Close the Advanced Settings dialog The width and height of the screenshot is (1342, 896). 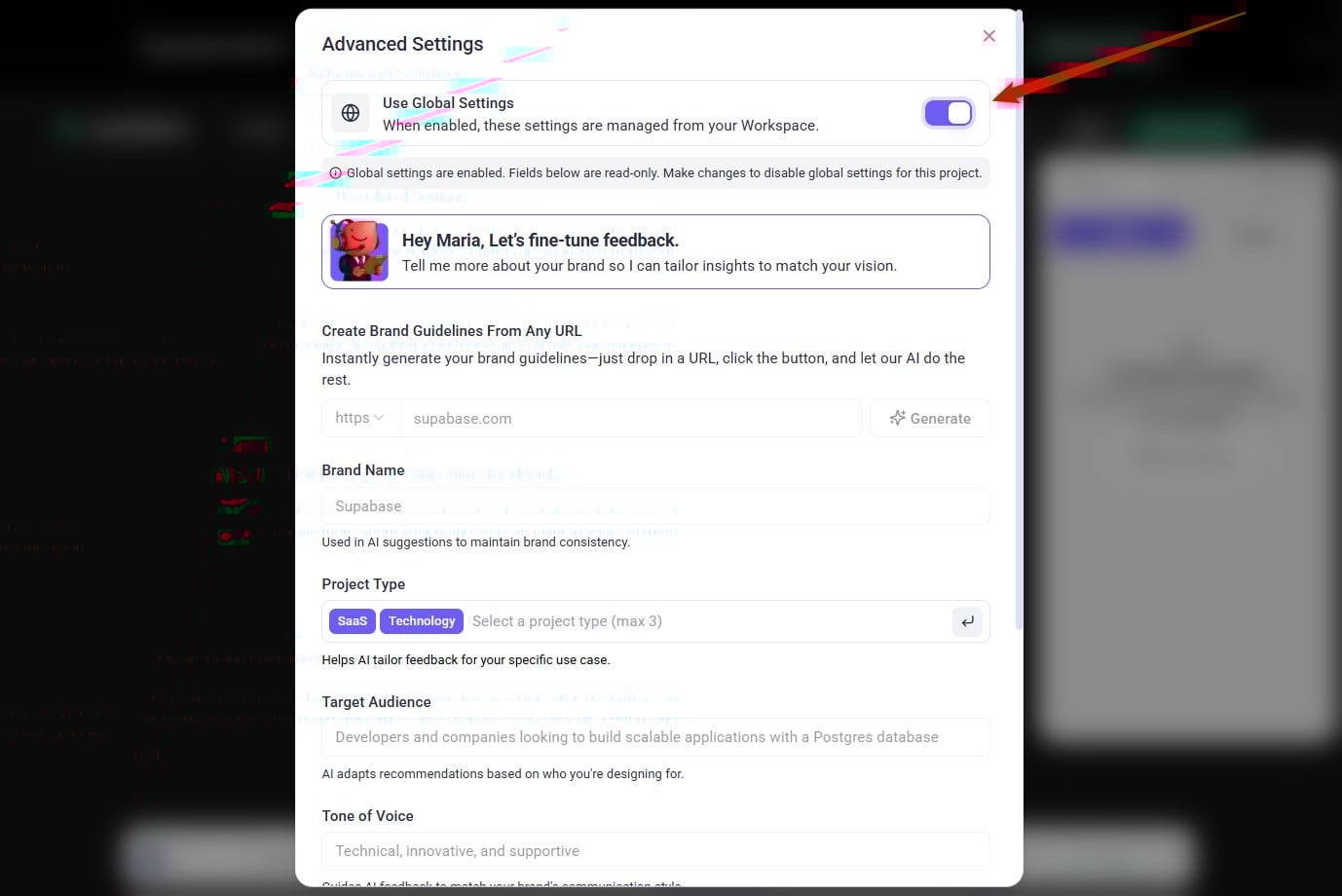[988, 36]
